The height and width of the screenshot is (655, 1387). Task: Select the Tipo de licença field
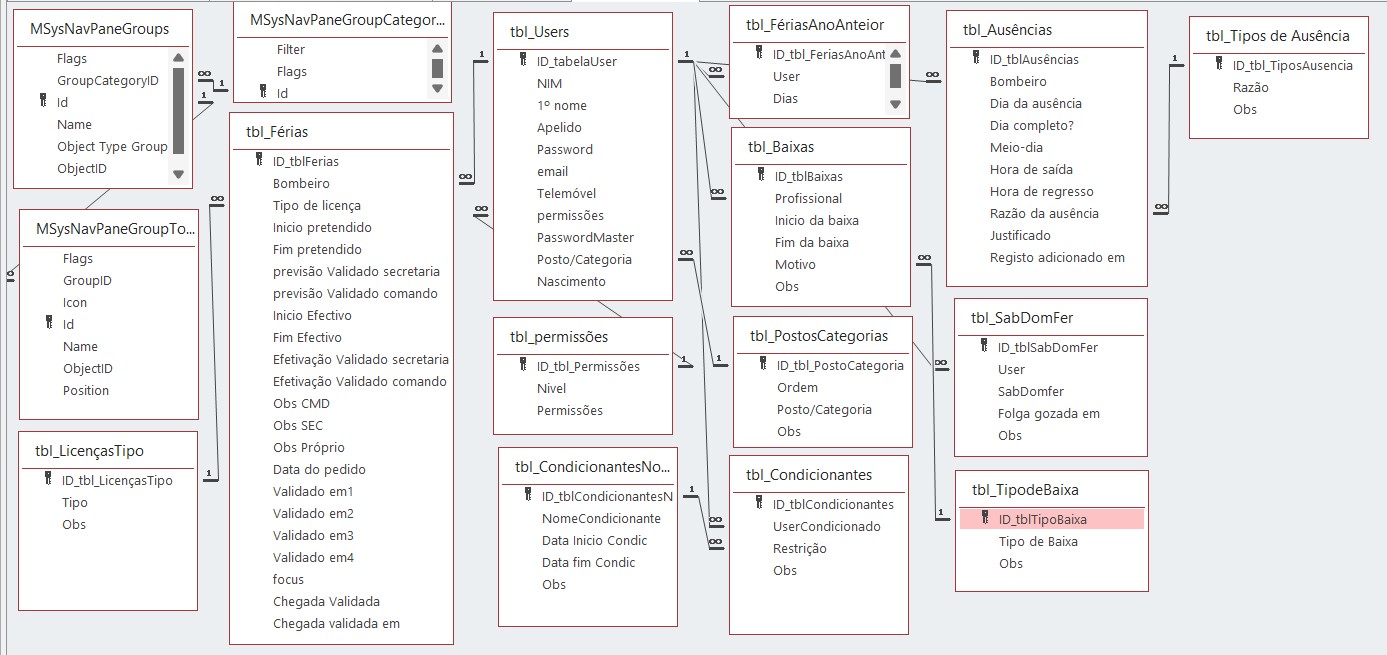[317, 205]
